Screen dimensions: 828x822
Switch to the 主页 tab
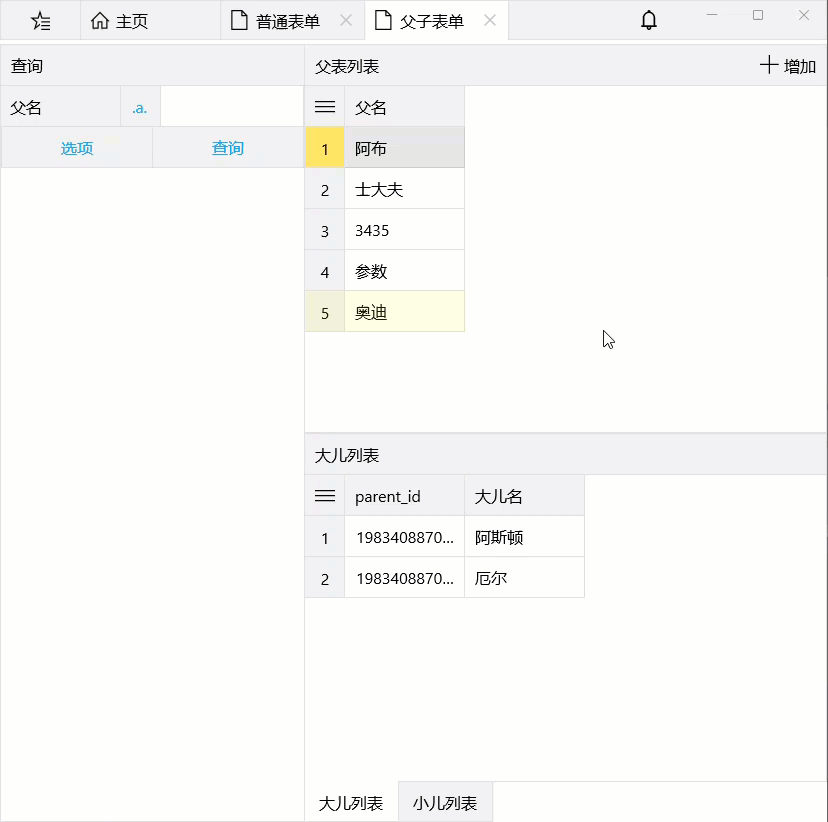(x=120, y=21)
